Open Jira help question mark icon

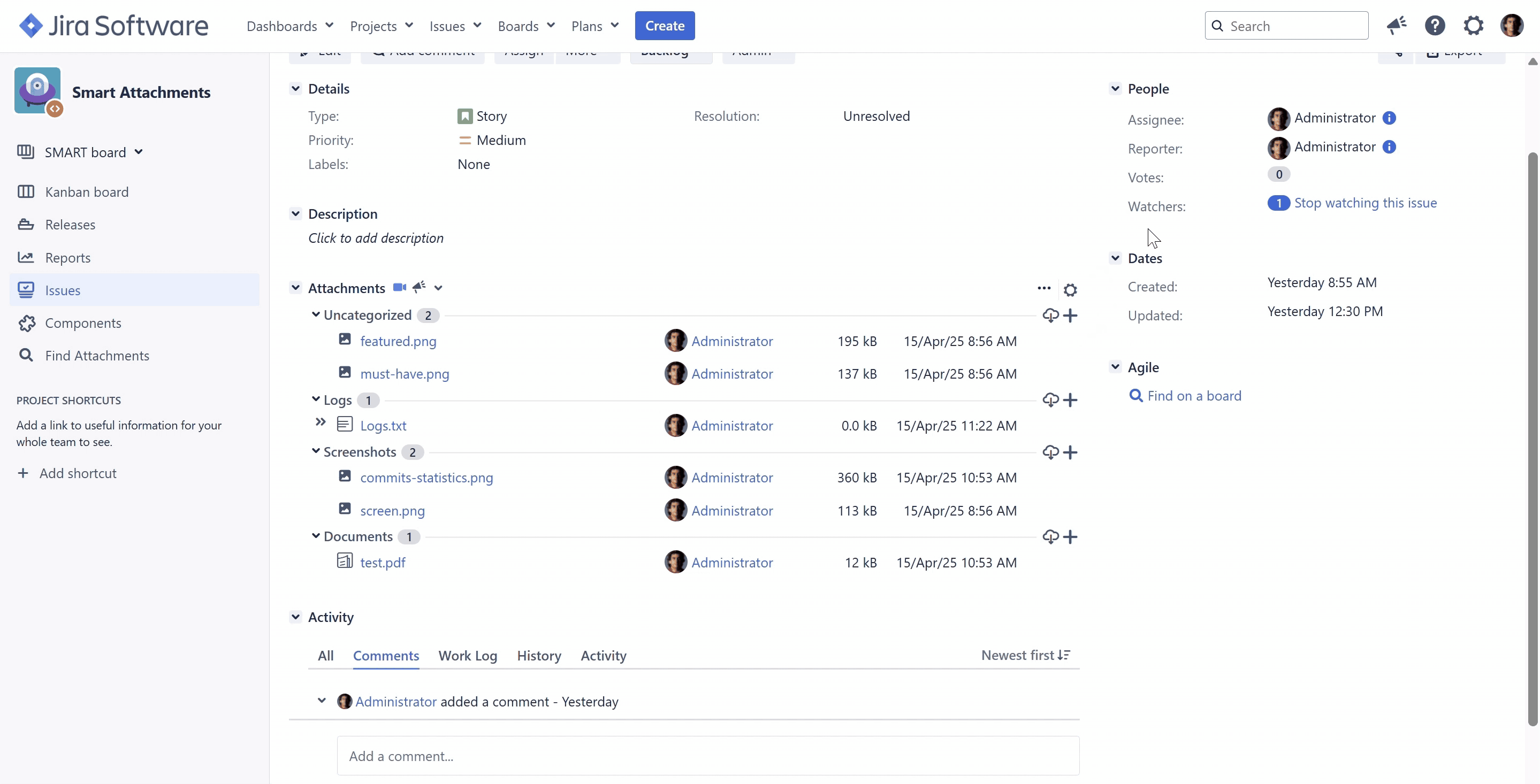point(1435,26)
